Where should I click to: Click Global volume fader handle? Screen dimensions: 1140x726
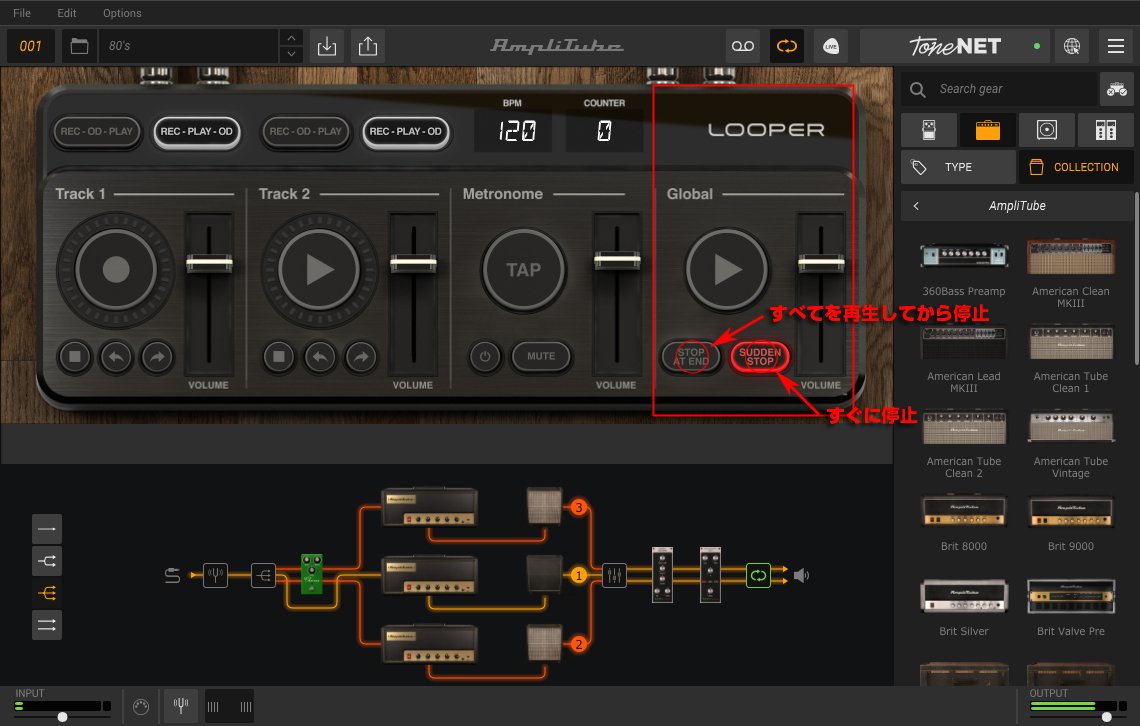822,263
